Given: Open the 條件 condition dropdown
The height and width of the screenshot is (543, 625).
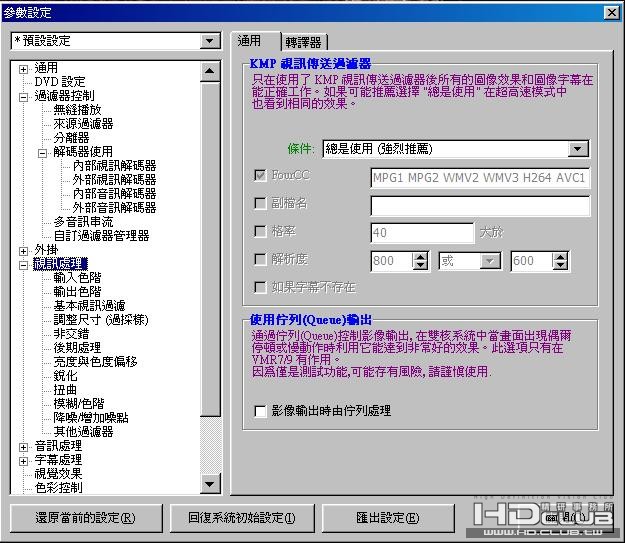Looking at the screenshot, I should [x=578, y=149].
